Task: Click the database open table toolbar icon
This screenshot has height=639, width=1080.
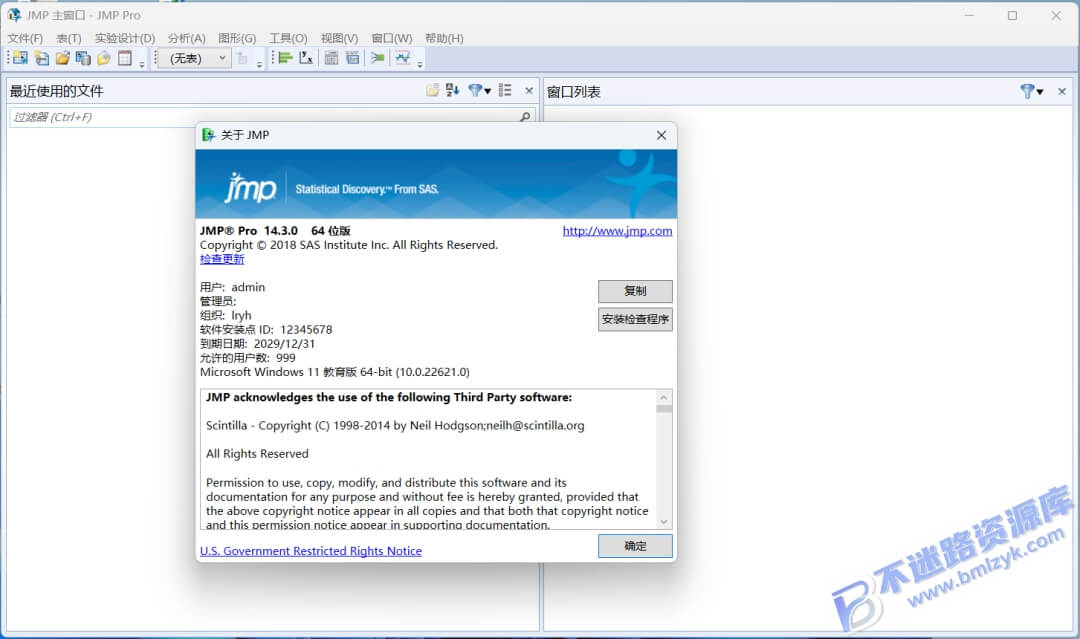Action: (83, 58)
